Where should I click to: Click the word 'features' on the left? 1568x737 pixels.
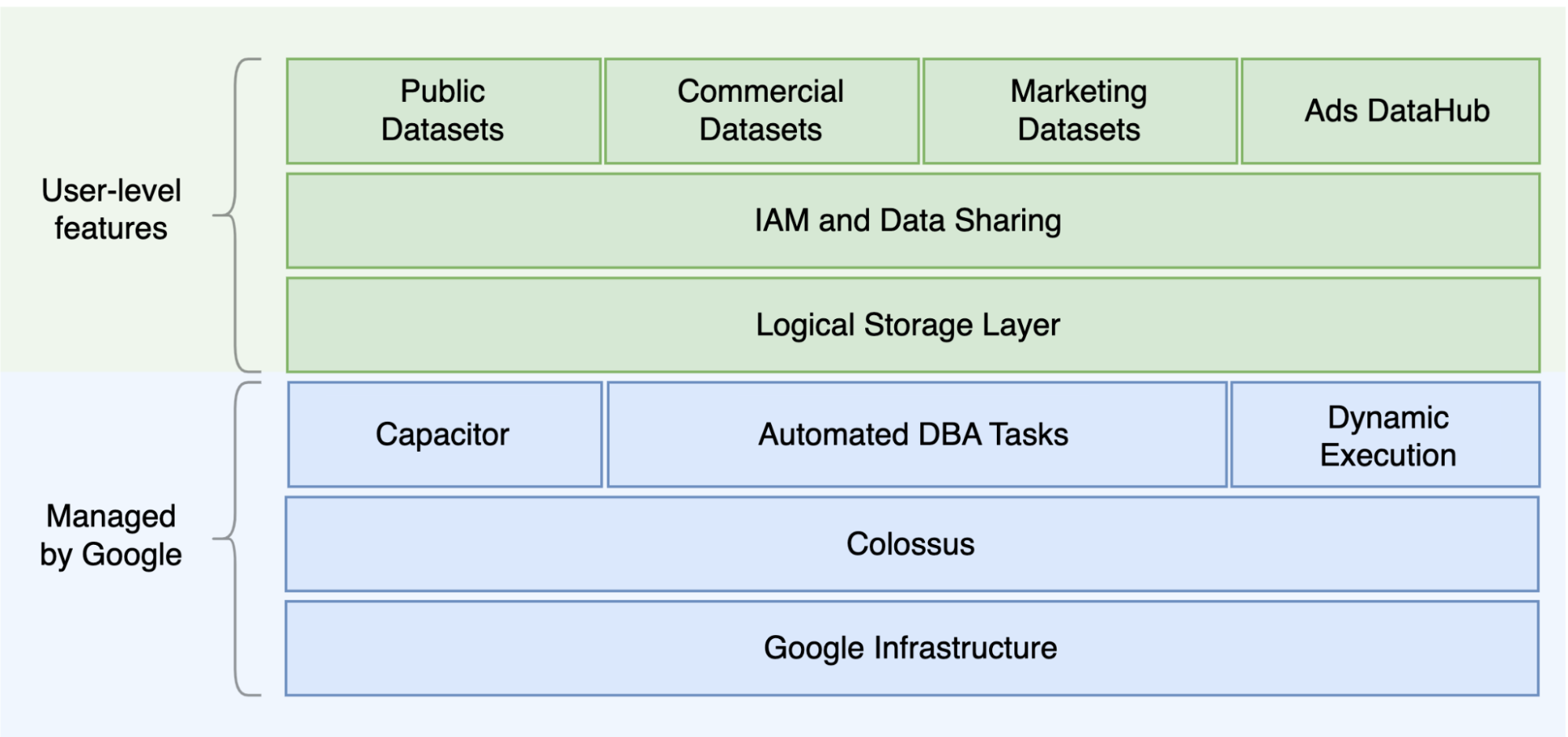pyautogui.click(x=111, y=229)
